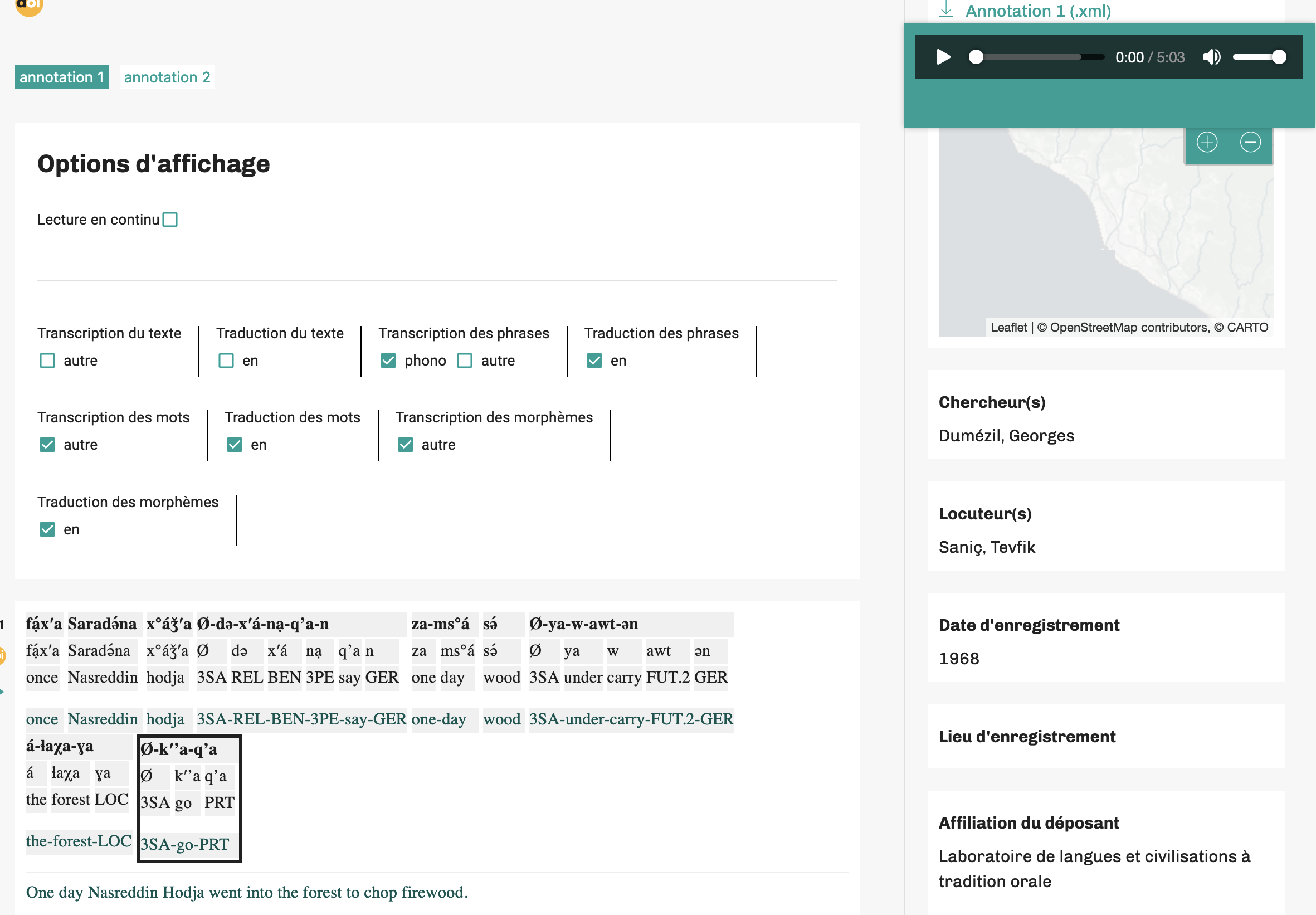Click the download icon beside Annotation 1
The image size is (1316, 915).
(945, 9)
